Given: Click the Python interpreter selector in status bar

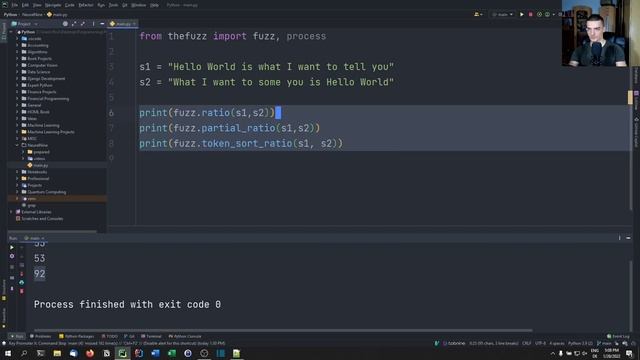Looking at the screenshot, I should click(x=580, y=343).
